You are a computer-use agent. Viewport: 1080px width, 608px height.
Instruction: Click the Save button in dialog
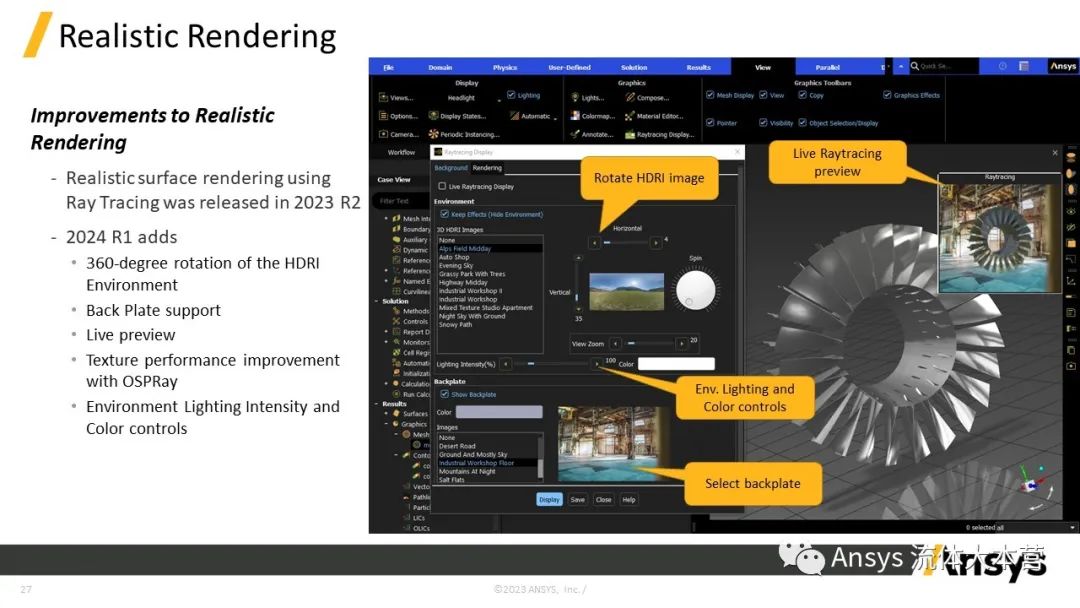[578, 499]
